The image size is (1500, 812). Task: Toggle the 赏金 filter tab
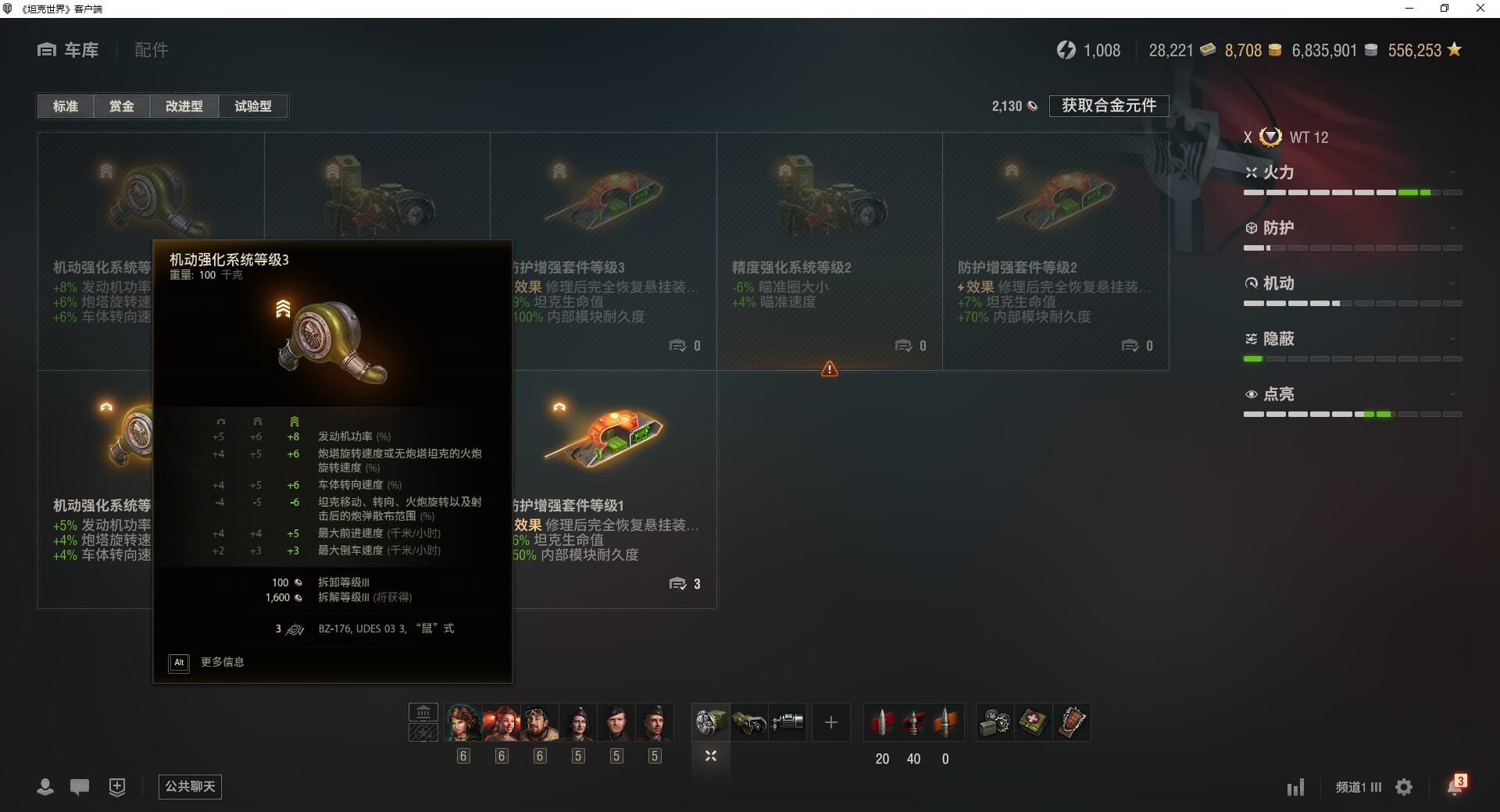tap(122, 106)
